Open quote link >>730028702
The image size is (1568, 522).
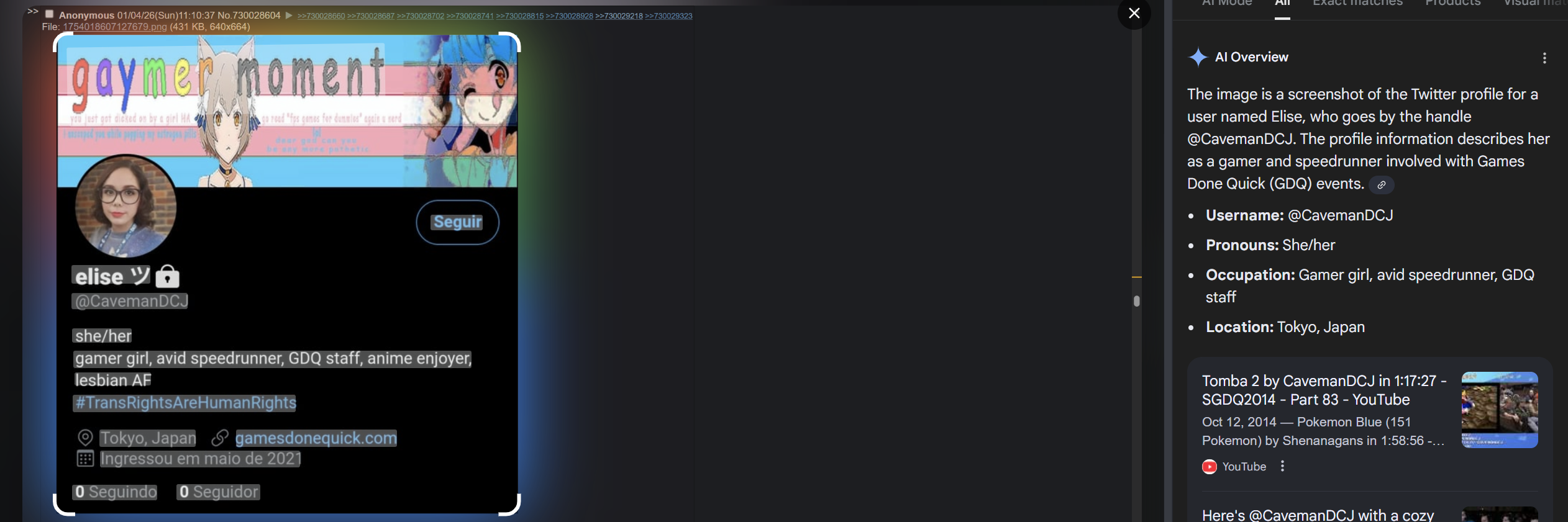(x=421, y=16)
